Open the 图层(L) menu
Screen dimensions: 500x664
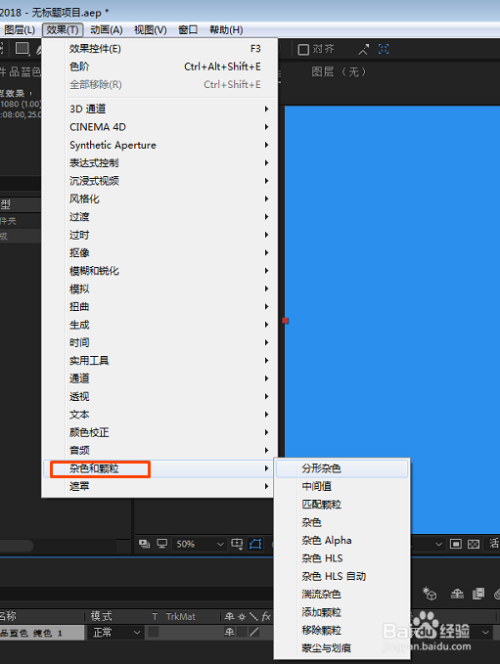click(x=19, y=30)
